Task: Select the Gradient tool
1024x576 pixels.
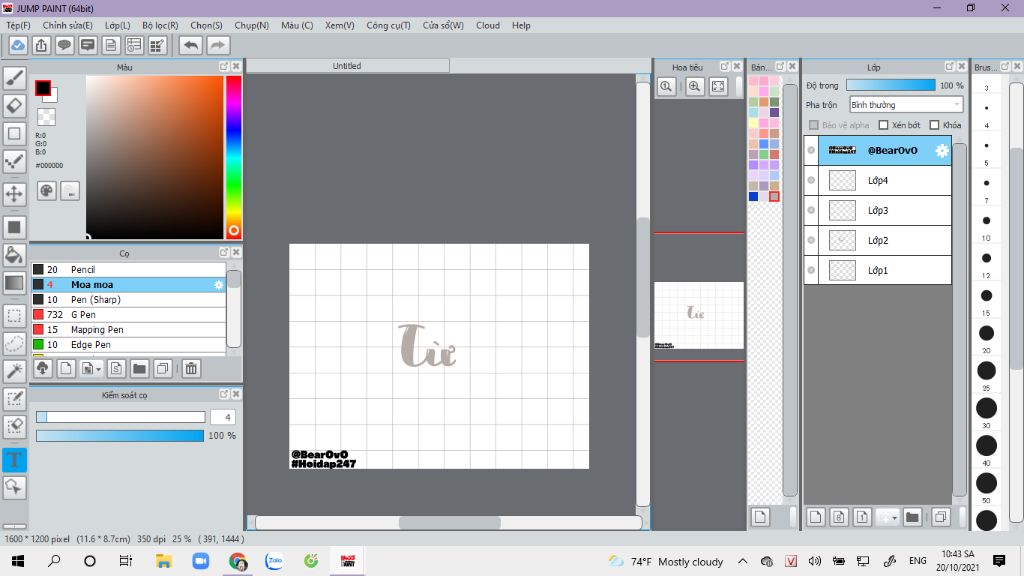Action: (x=14, y=283)
